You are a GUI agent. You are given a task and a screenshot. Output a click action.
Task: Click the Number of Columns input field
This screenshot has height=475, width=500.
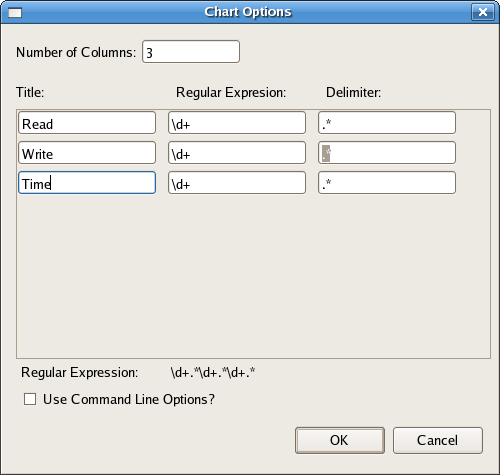(x=191, y=52)
